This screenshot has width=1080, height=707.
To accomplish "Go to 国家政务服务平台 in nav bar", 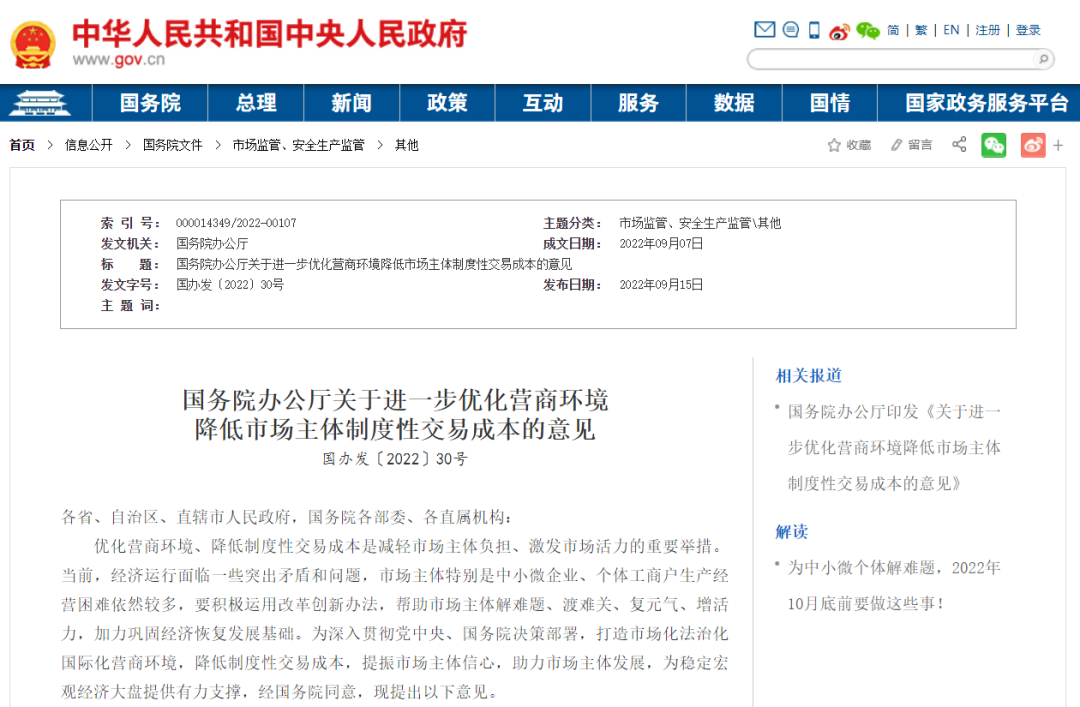I will click(986, 103).
